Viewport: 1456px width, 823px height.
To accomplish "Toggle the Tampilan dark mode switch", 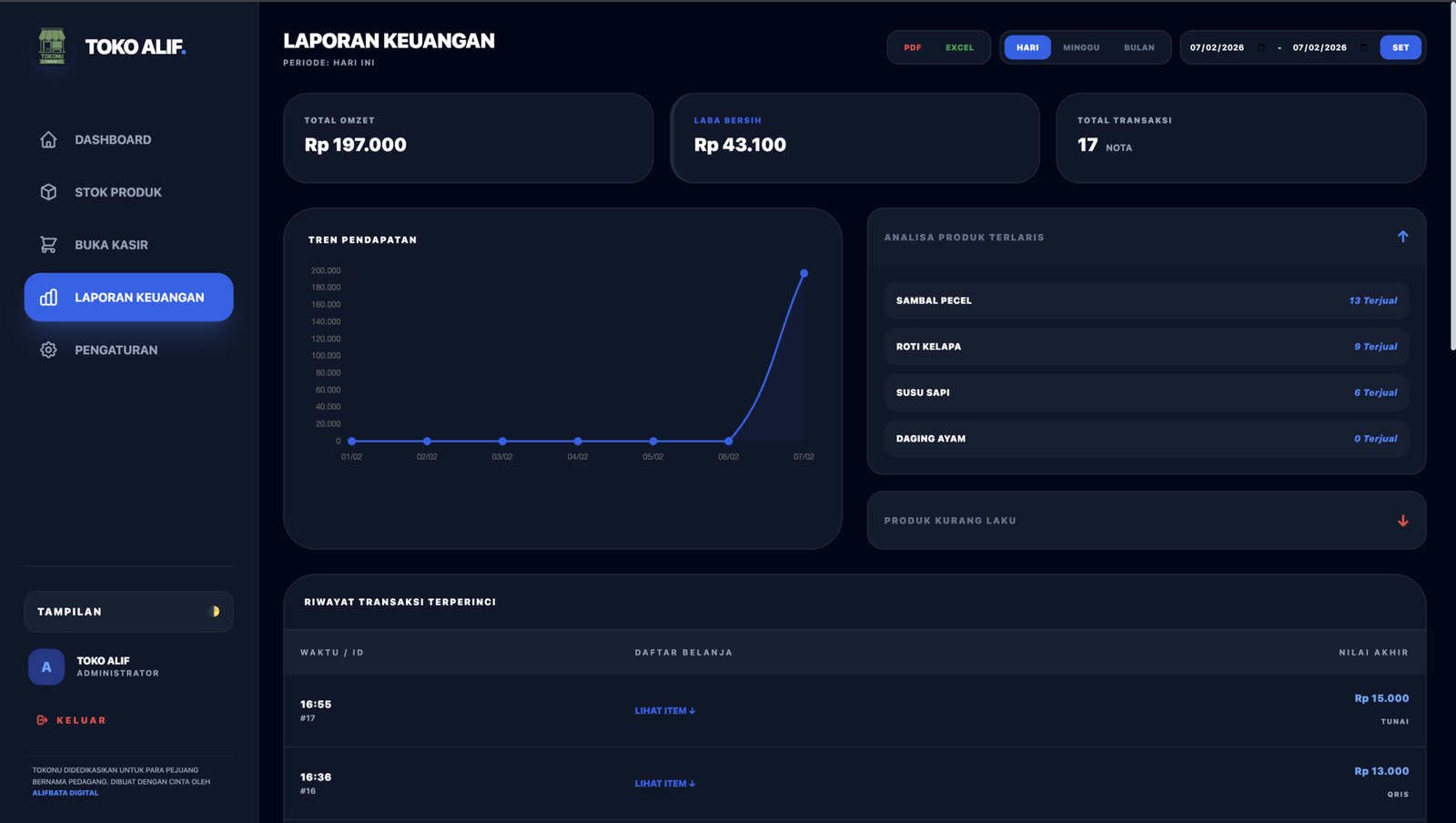I will coord(214,612).
